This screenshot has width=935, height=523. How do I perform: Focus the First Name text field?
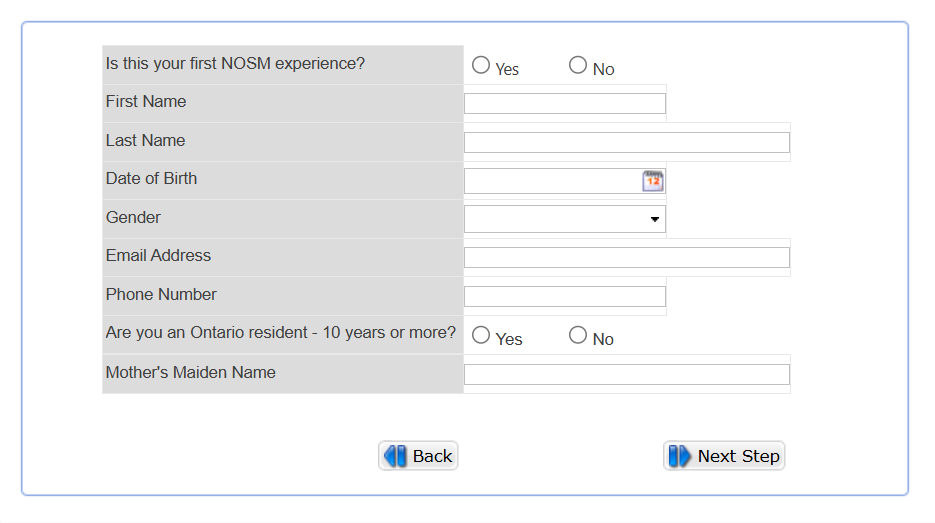[x=565, y=103]
